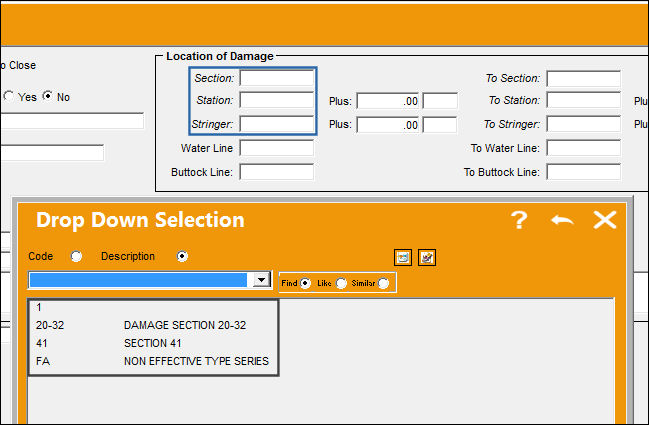The width and height of the screenshot is (649, 425).
Task: Click the edit icon with pencil
Action: click(x=427, y=257)
